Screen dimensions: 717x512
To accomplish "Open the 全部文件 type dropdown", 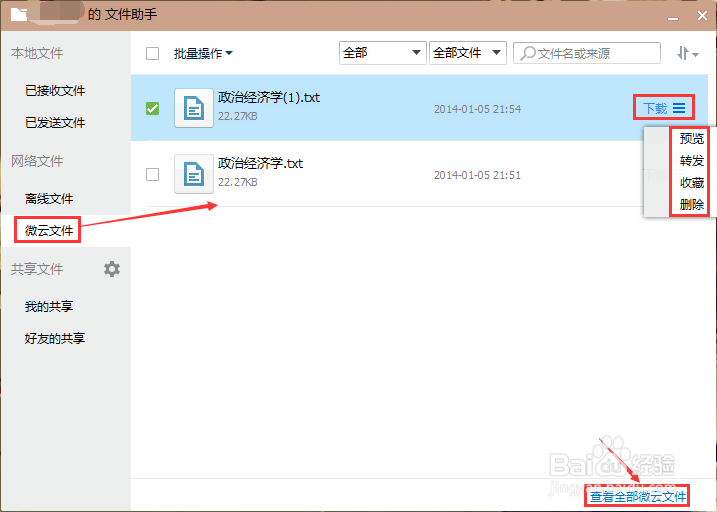I will tap(468, 53).
